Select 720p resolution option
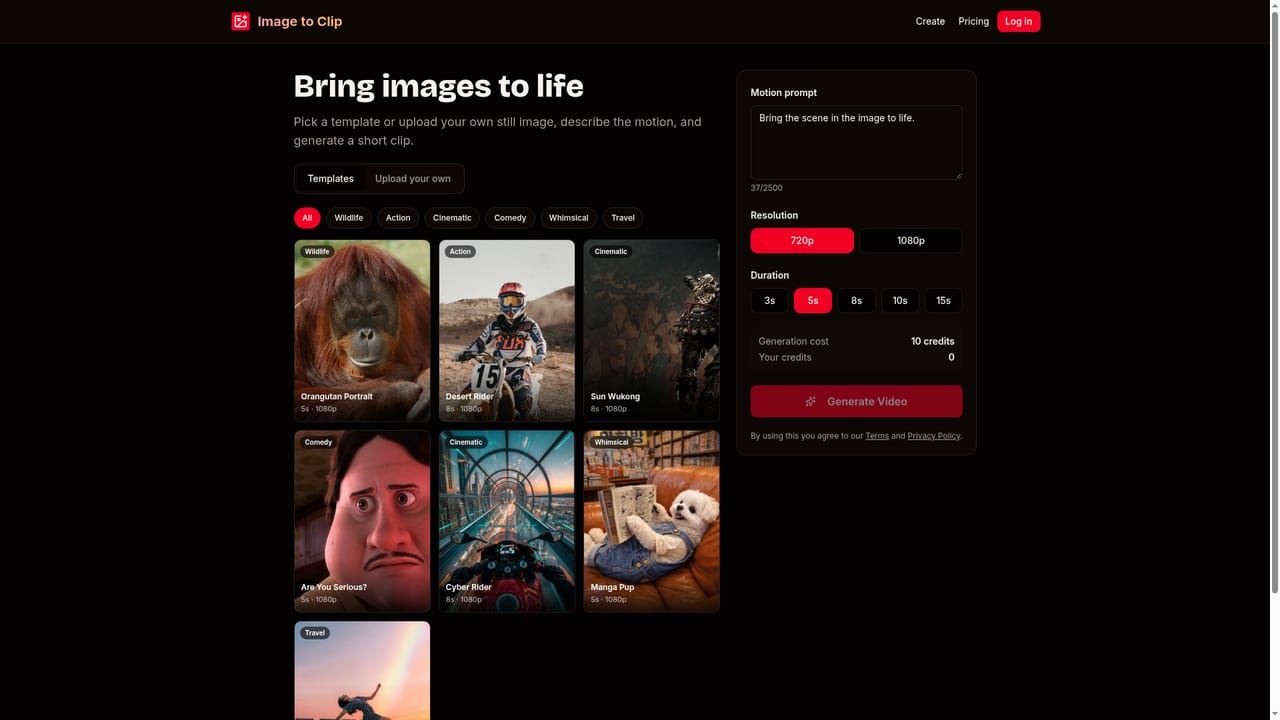1280x720 pixels. click(802, 240)
